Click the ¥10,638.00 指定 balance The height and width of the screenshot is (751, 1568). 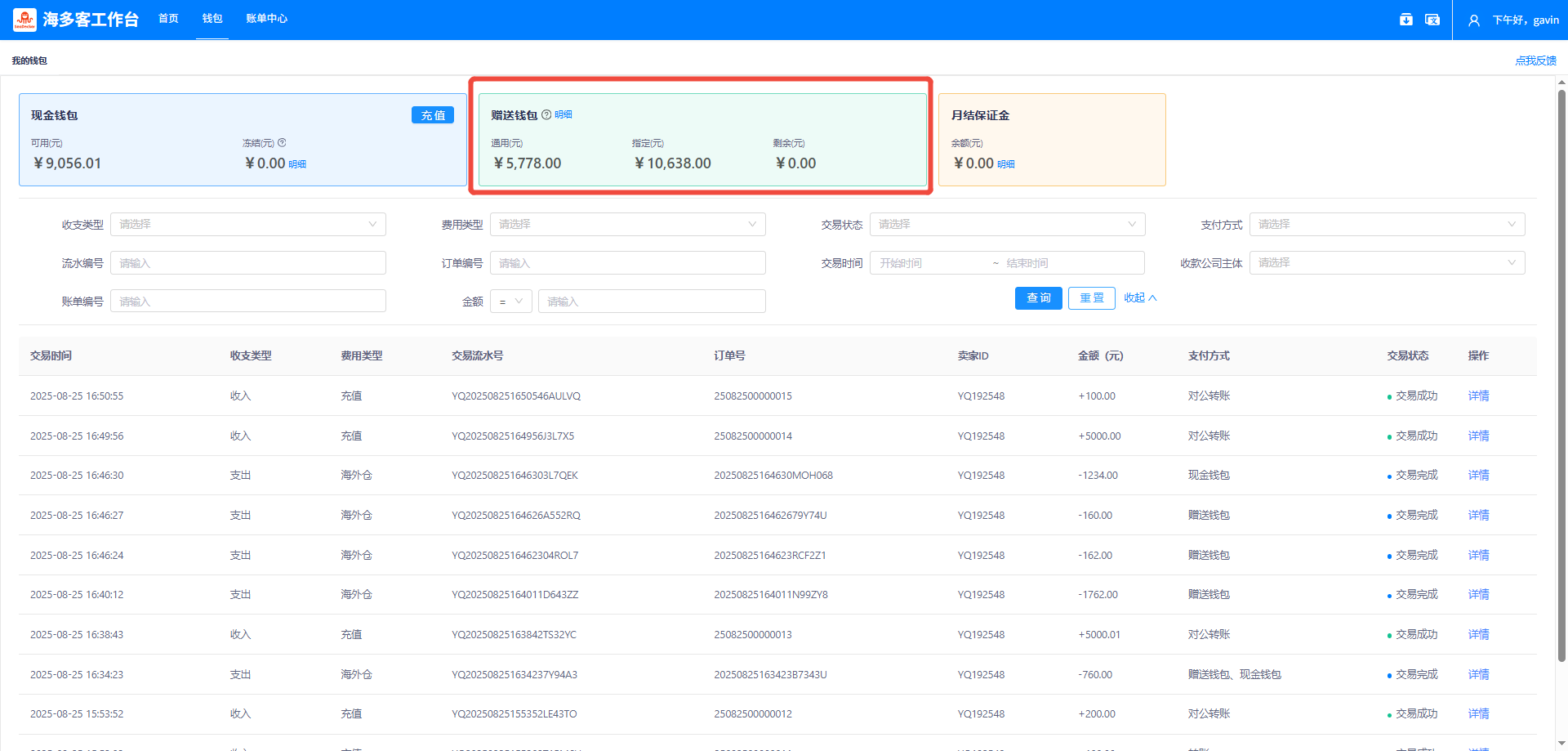pos(673,163)
